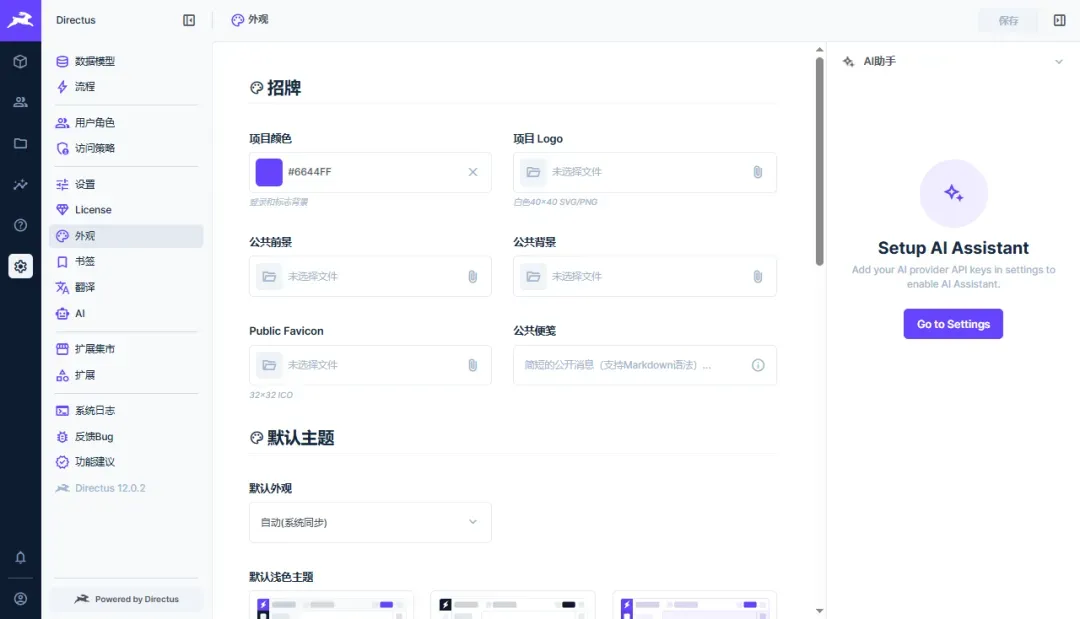1080x619 pixels.
Task: Click the Directus rabbit logo
Action: coord(21,20)
